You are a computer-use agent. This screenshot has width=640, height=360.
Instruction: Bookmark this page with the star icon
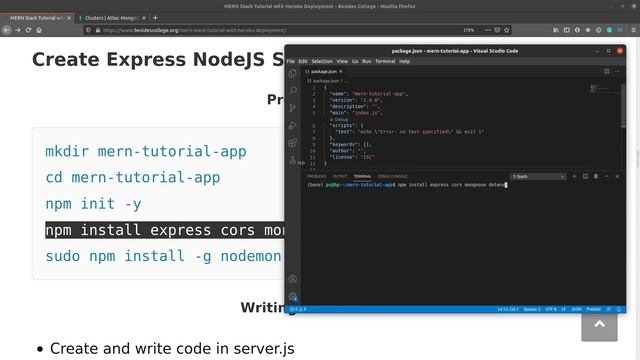507,30
